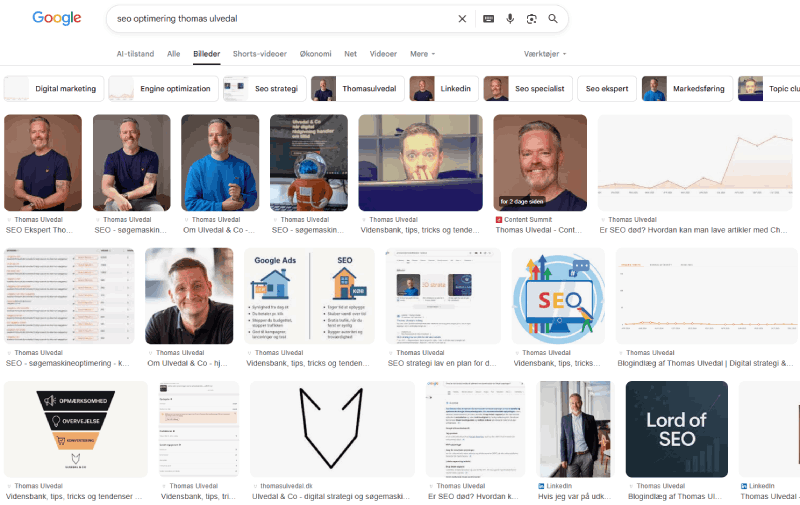
Task: Open the 'Google Ads' vs SEO comparison image
Action: 309,296
